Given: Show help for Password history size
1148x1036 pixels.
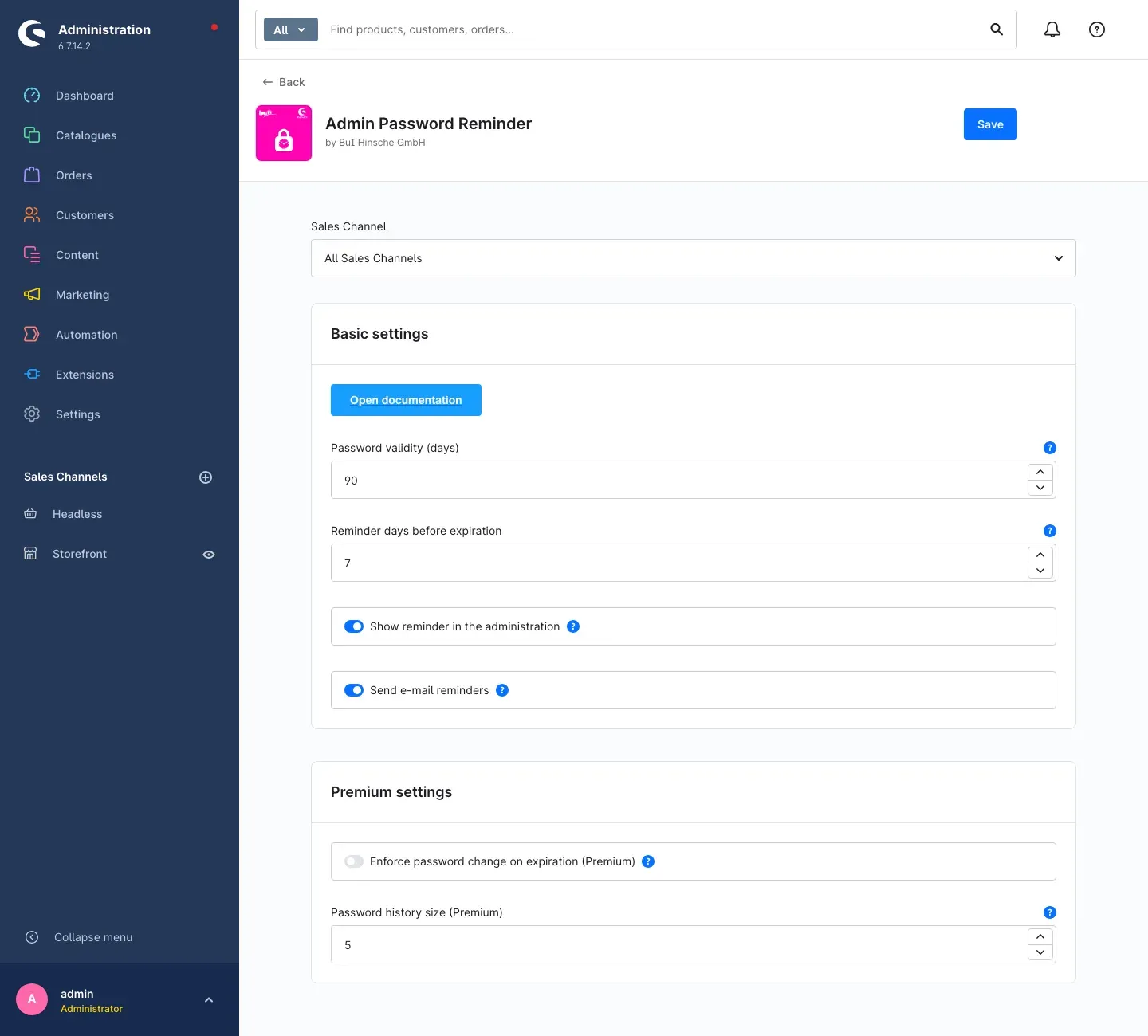Looking at the screenshot, I should [1050, 912].
